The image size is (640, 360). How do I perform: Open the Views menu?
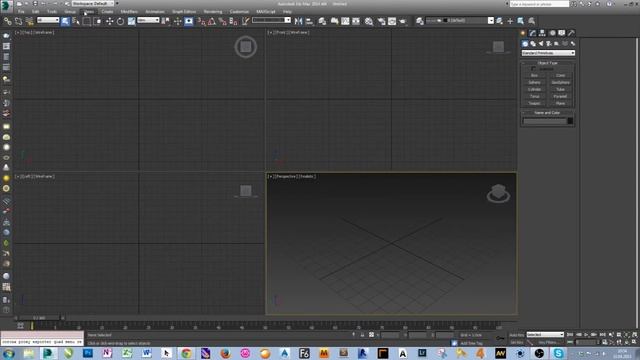pyautogui.click(x=89, y=12)
